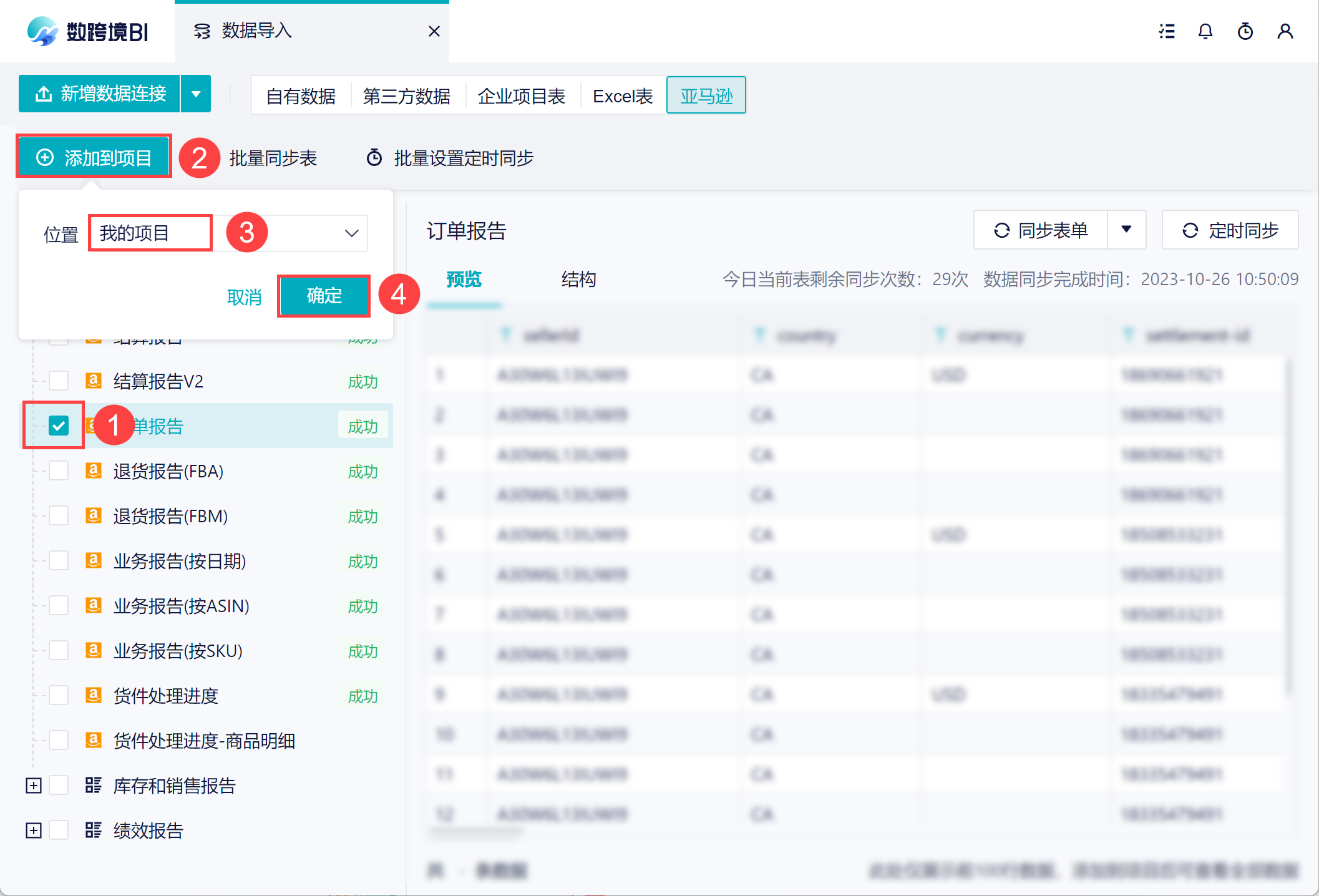Select the 第三方数据 tab
The height and width of the screenshot is (896, 1319).
pos(407,96)
